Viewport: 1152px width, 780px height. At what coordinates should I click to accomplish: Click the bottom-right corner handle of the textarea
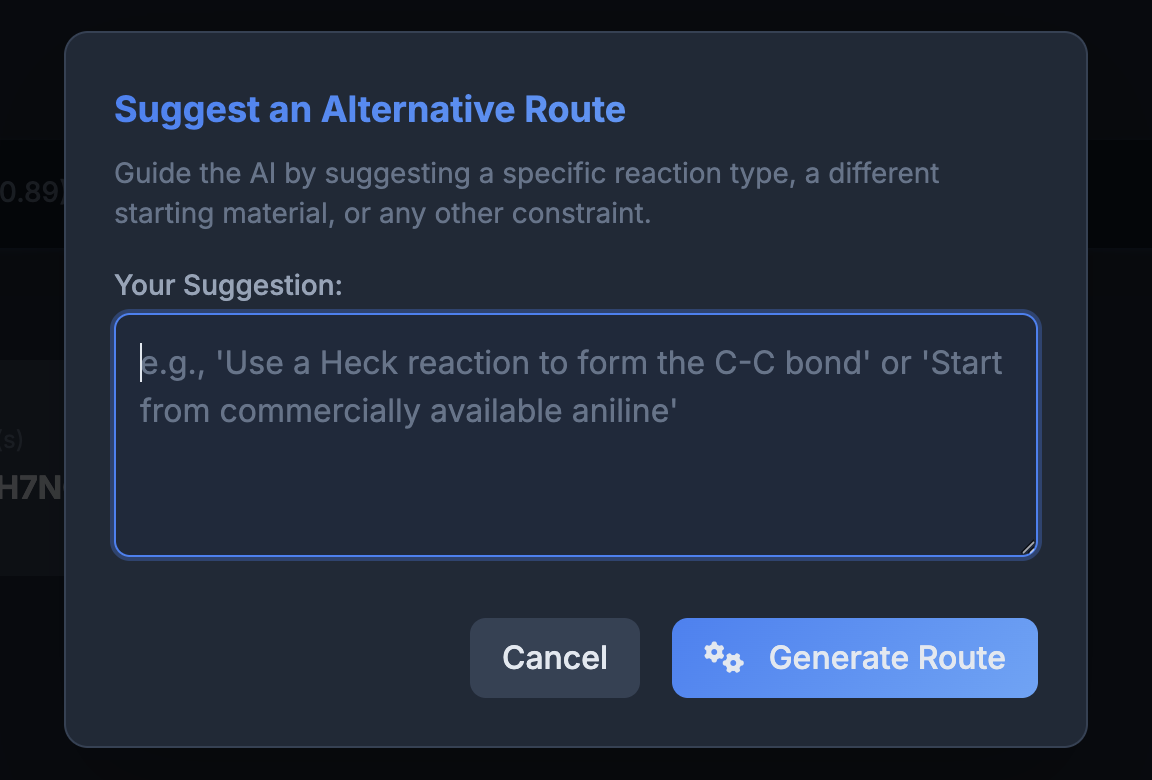[1028, 546]
